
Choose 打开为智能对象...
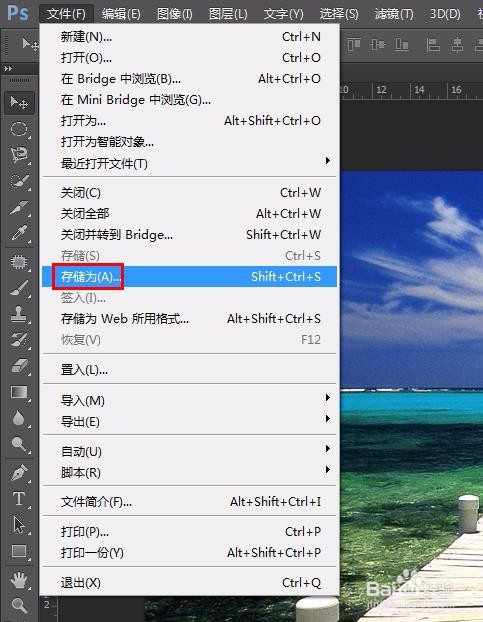pos(190,142)
